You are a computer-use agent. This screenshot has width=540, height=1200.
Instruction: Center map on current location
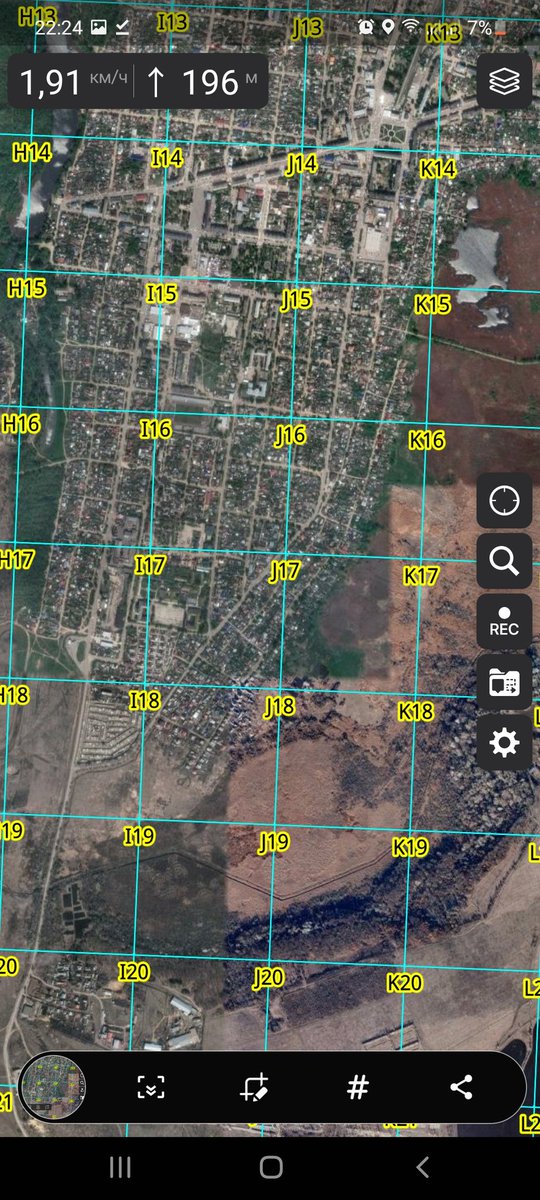point(504,500)
